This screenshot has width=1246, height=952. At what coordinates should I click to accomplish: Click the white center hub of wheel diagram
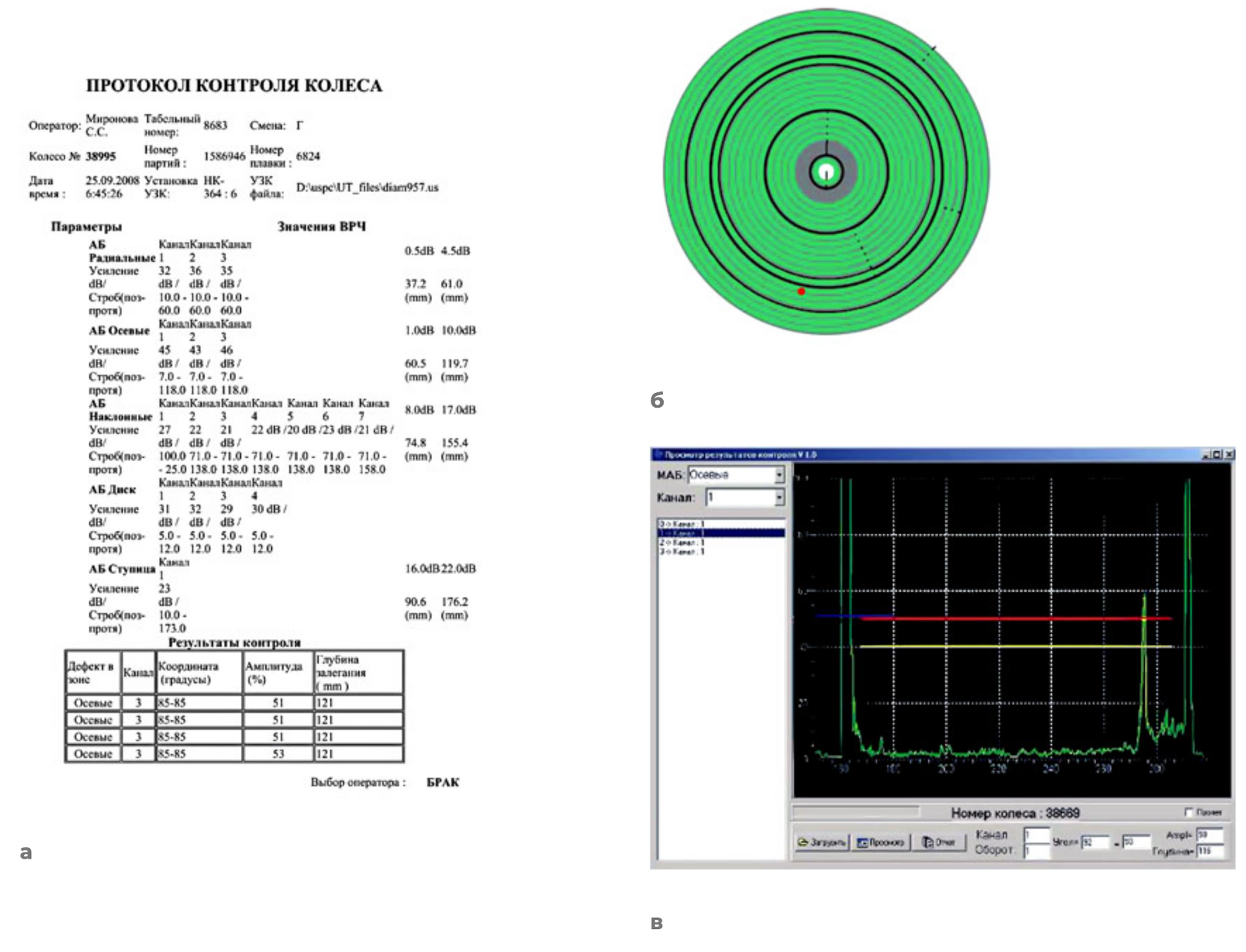(x=826, y=173)
